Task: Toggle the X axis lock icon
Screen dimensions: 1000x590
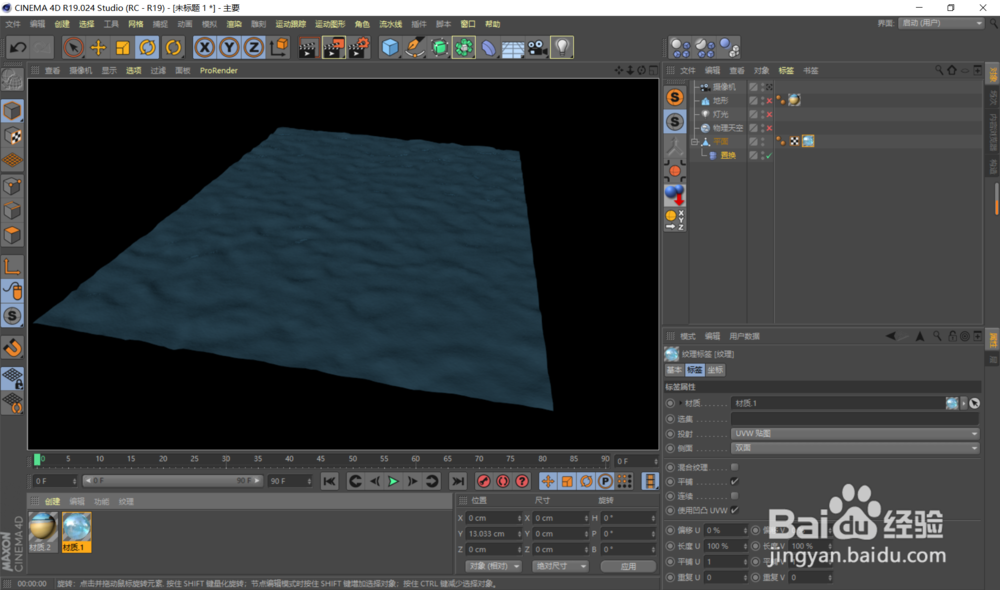Action: click(x=204, y=47)
